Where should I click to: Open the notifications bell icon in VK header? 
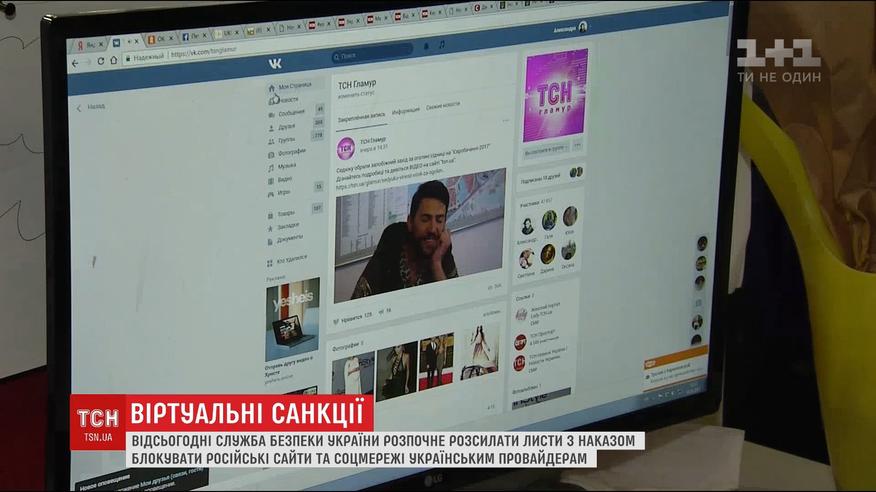[426, 46]
